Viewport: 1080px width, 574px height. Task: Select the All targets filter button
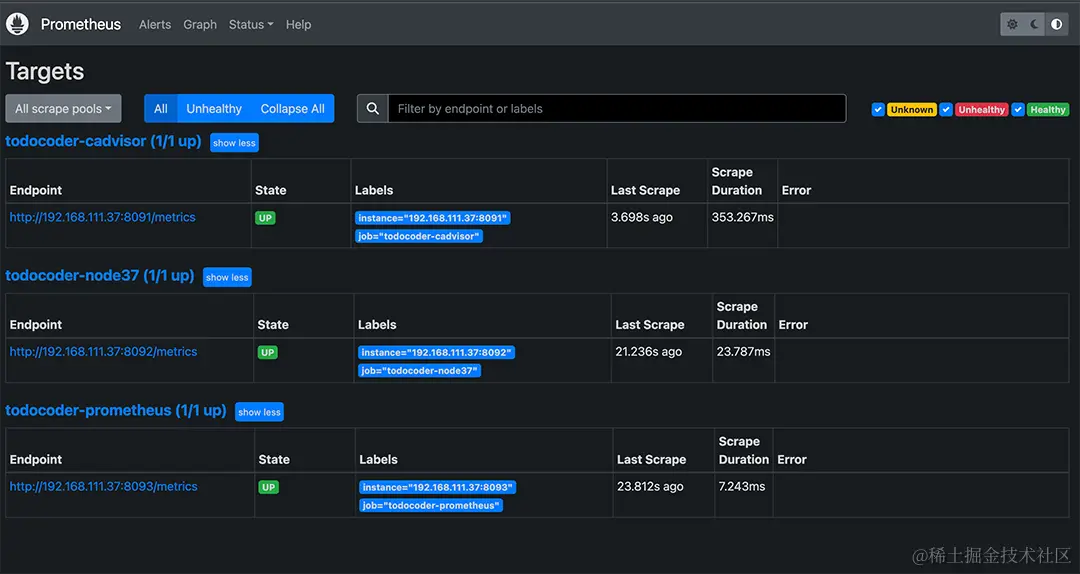tap(160, 108)
